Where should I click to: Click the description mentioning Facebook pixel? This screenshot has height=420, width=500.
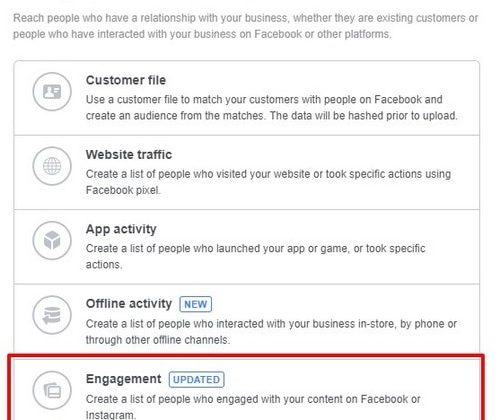pyautogui.click(x=268, y=182)
